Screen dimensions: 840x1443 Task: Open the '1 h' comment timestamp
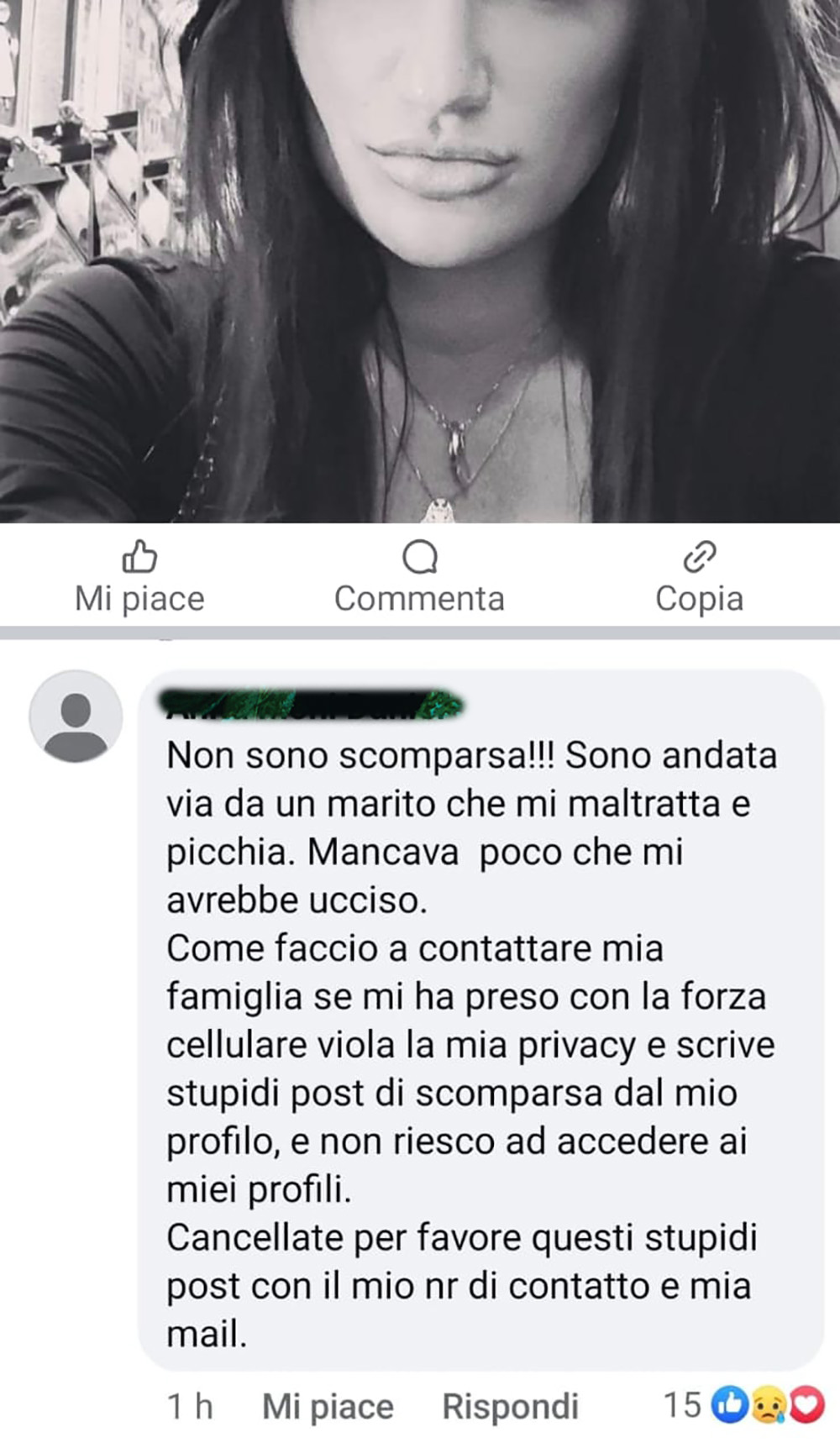click(x=190, y=1406)
